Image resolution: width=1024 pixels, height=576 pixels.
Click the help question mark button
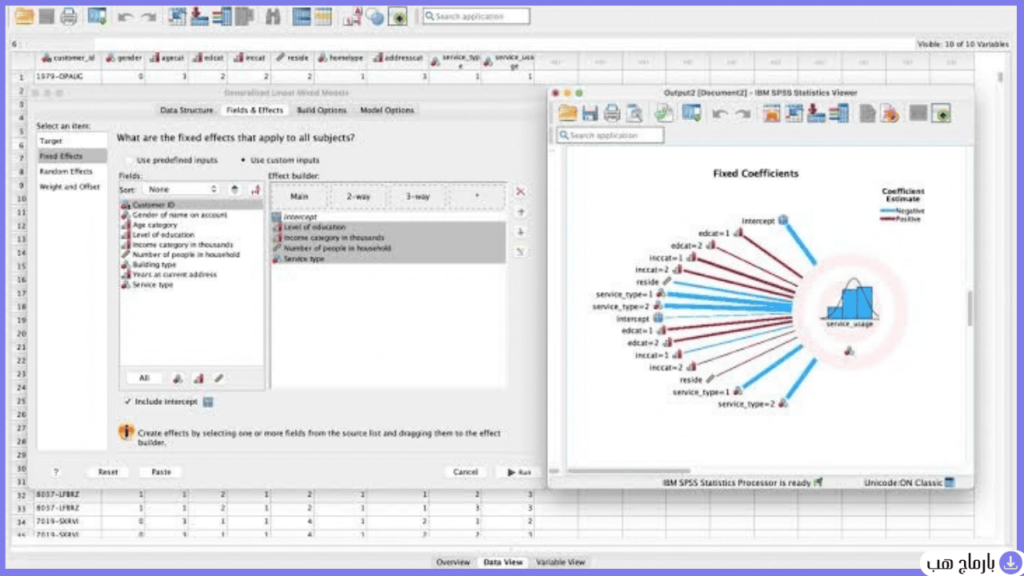[56, 472]
